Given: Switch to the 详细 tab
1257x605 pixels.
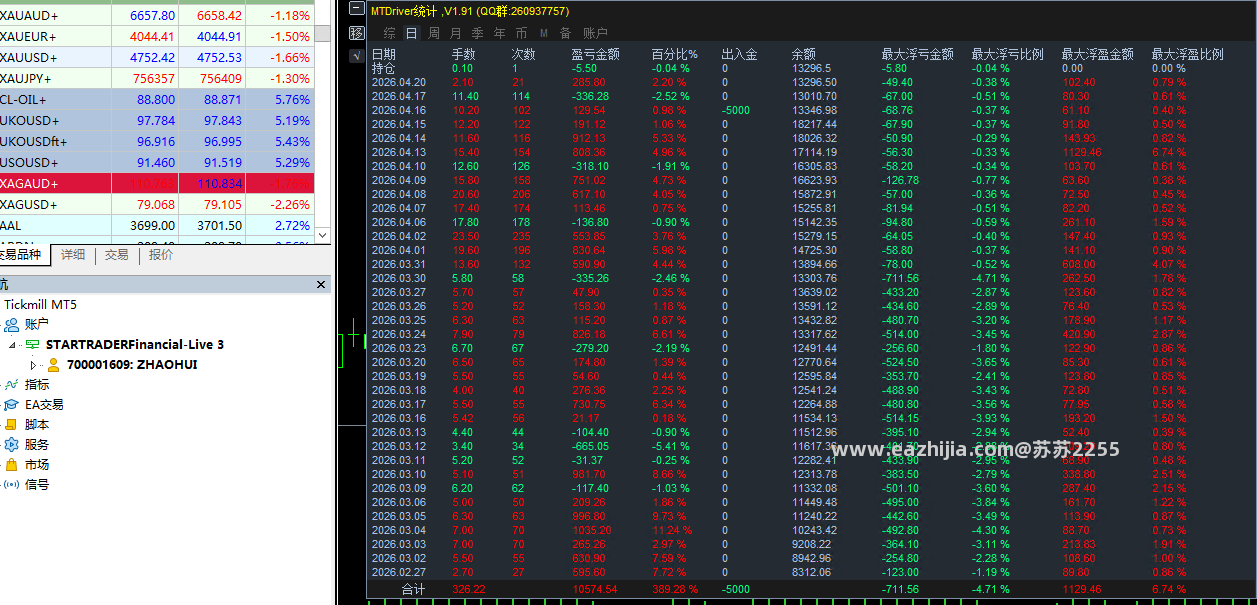Looking at the screenshot, I should [73, 255].
